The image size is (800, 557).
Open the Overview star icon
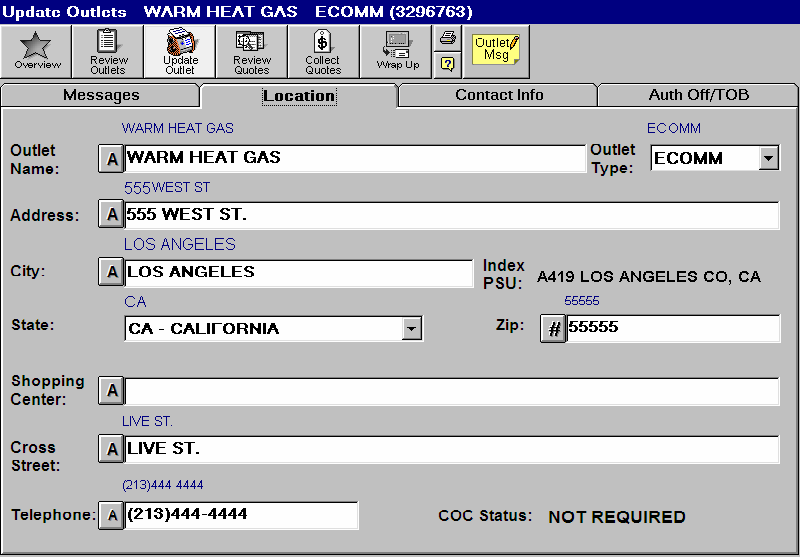[x=36, y=52]
